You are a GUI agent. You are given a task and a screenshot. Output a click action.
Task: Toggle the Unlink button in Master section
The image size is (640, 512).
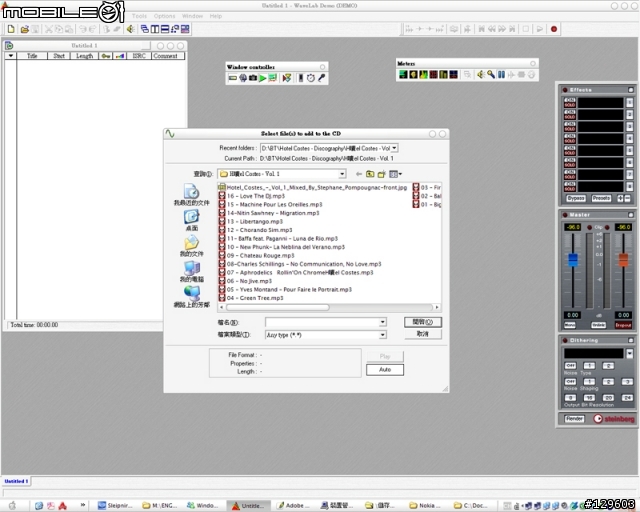(x=598, y=325)
